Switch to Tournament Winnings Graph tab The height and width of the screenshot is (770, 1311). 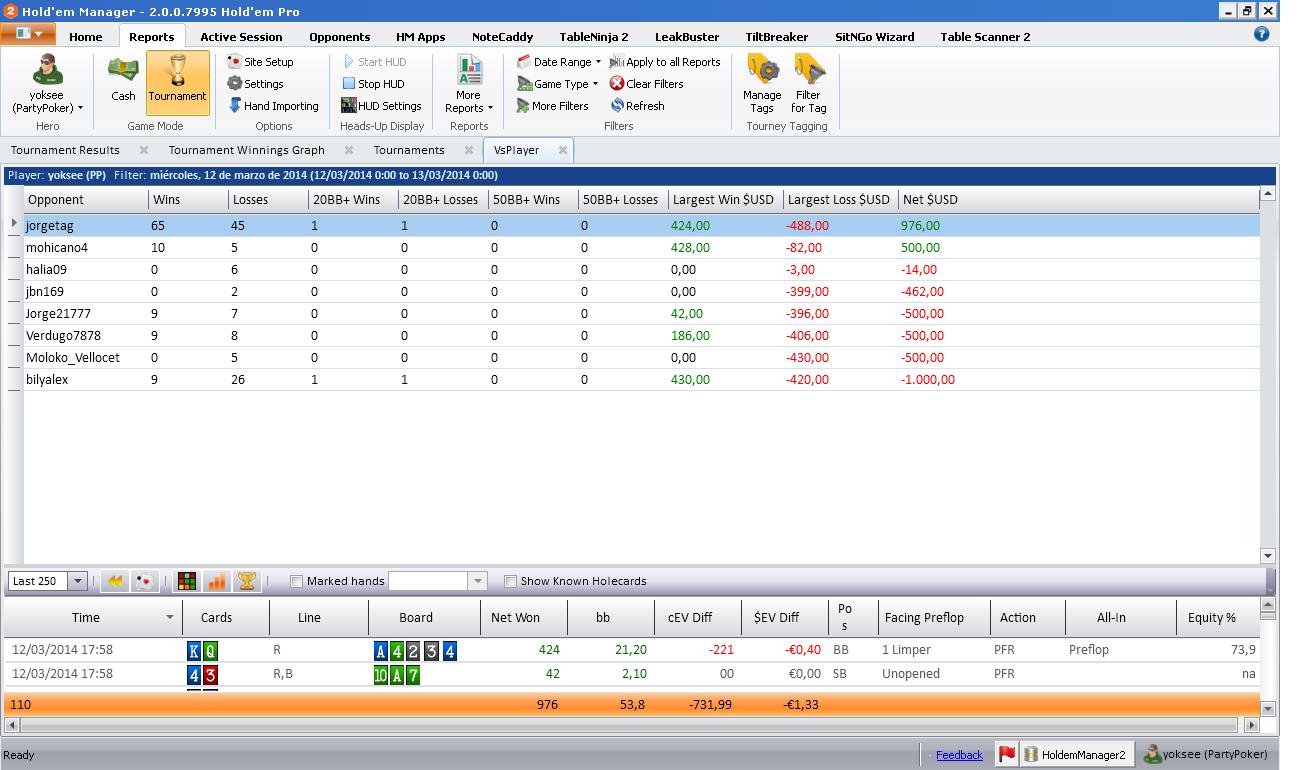(x=246, y=150)
